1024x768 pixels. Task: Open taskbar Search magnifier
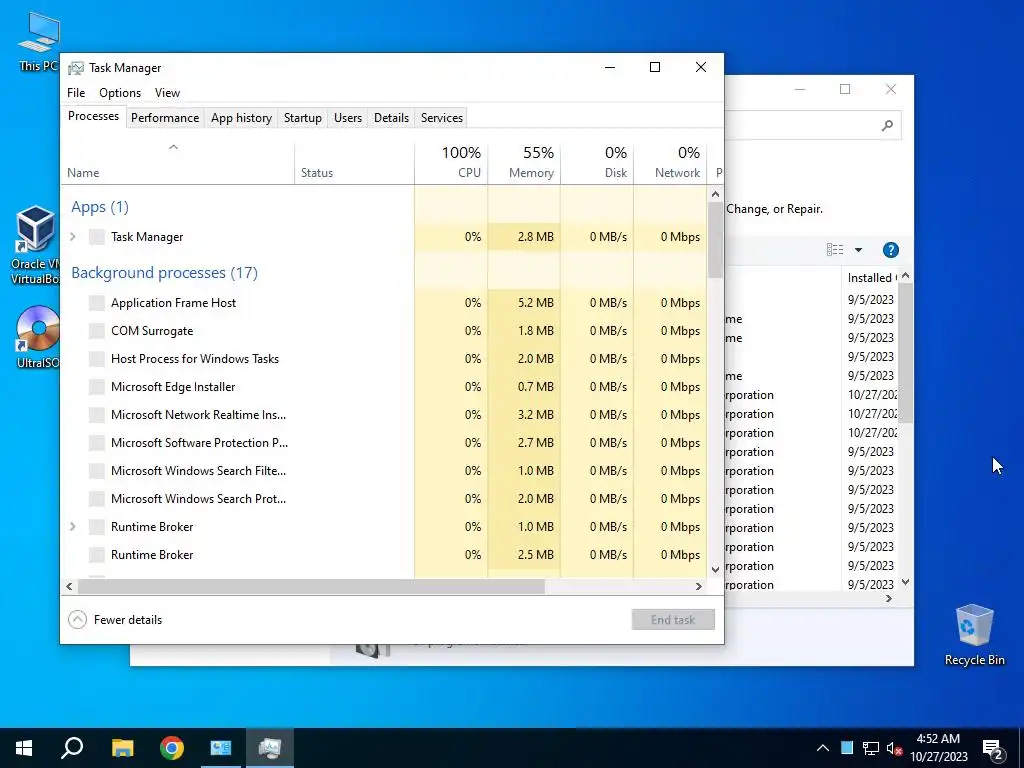tap(72, 748)
